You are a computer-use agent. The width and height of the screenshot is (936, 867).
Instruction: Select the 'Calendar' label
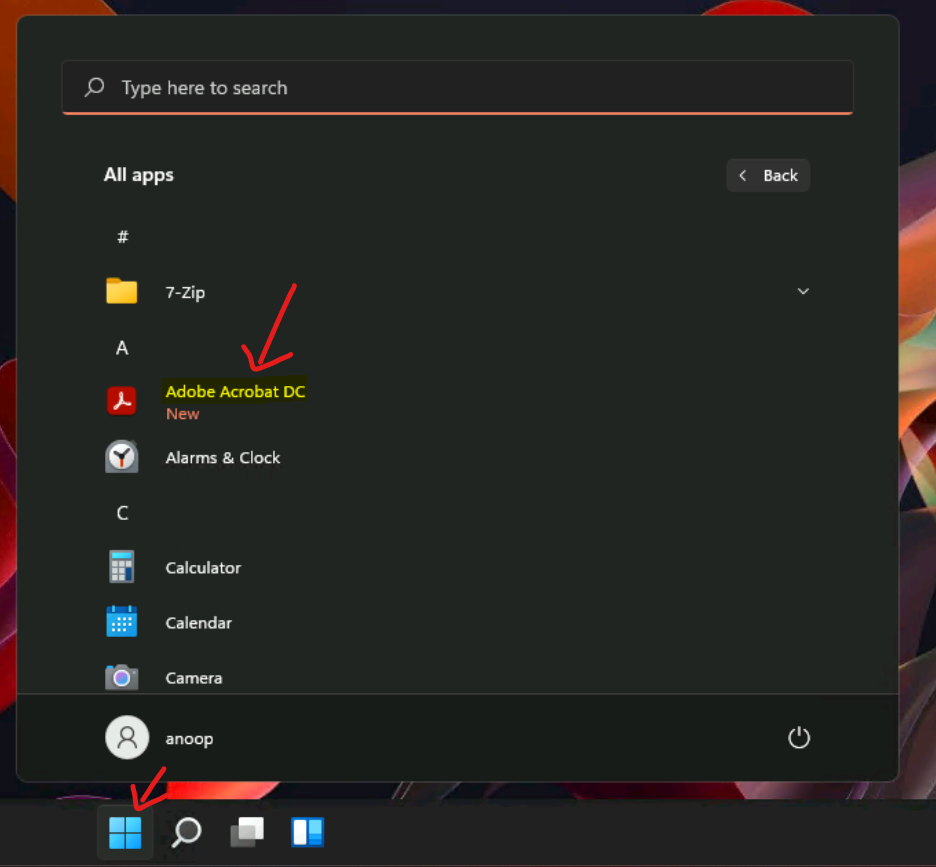(198, 623)
